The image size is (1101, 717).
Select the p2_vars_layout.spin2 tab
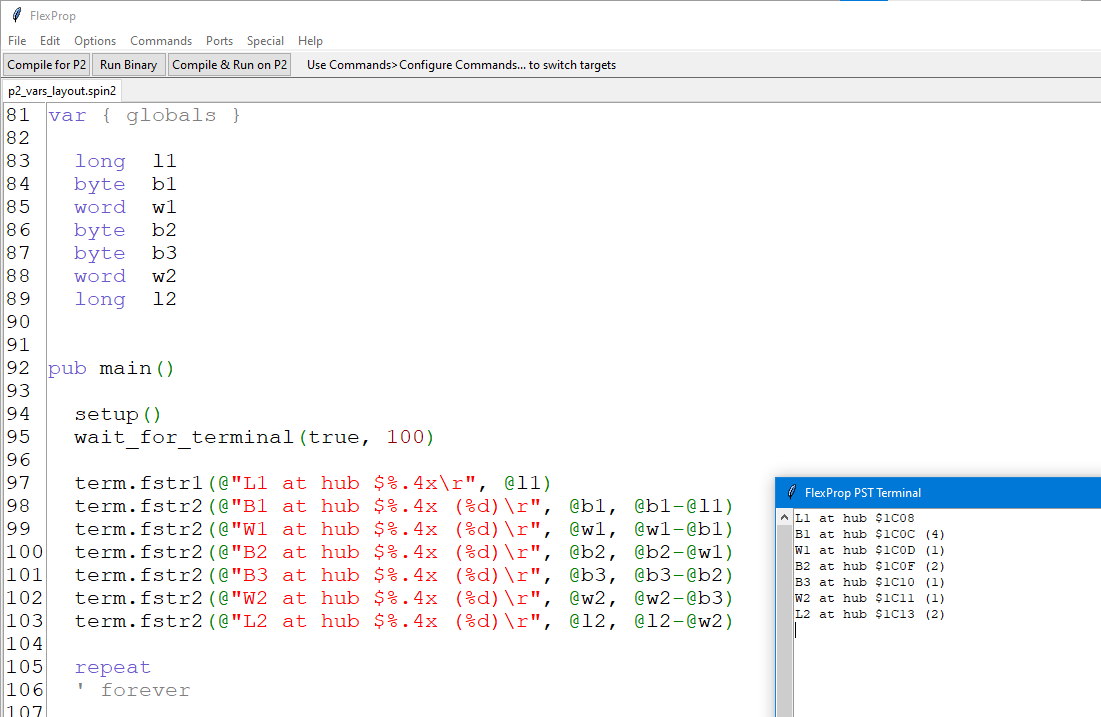[x=62, y=91]
